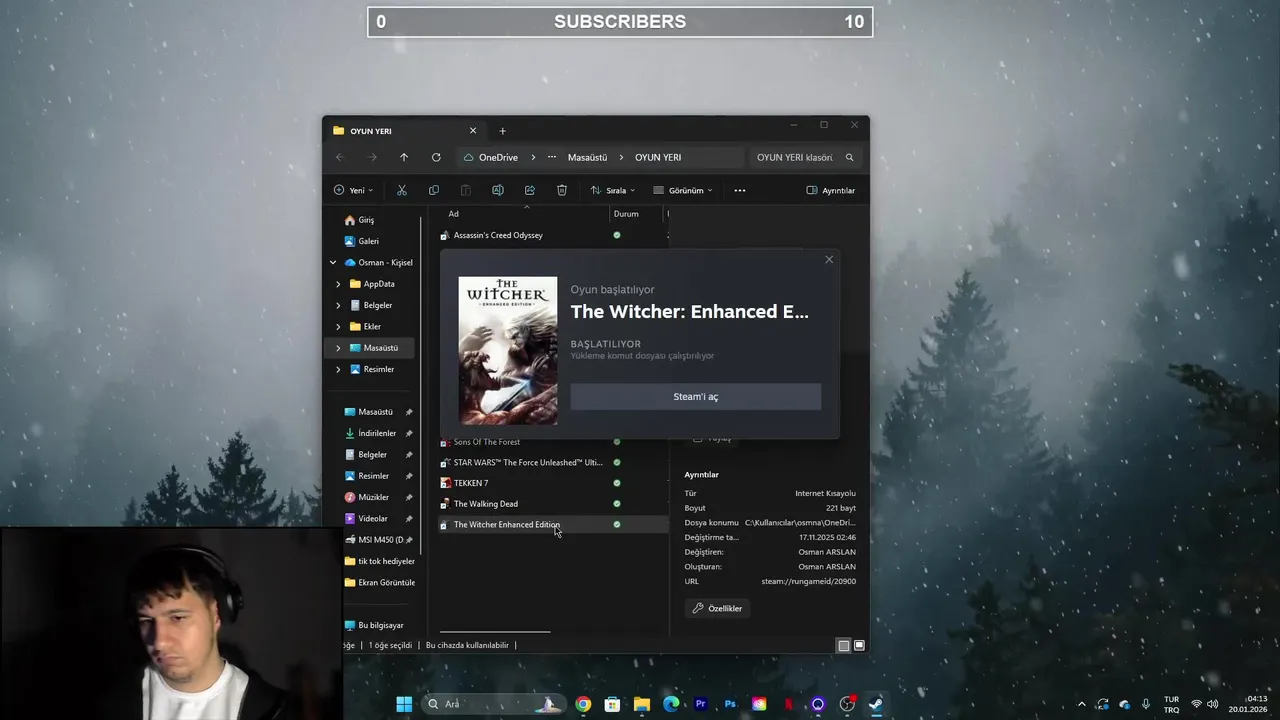1280x720 pixels.
Task: Open Netflix from taskbar
Action: point(789,704)
